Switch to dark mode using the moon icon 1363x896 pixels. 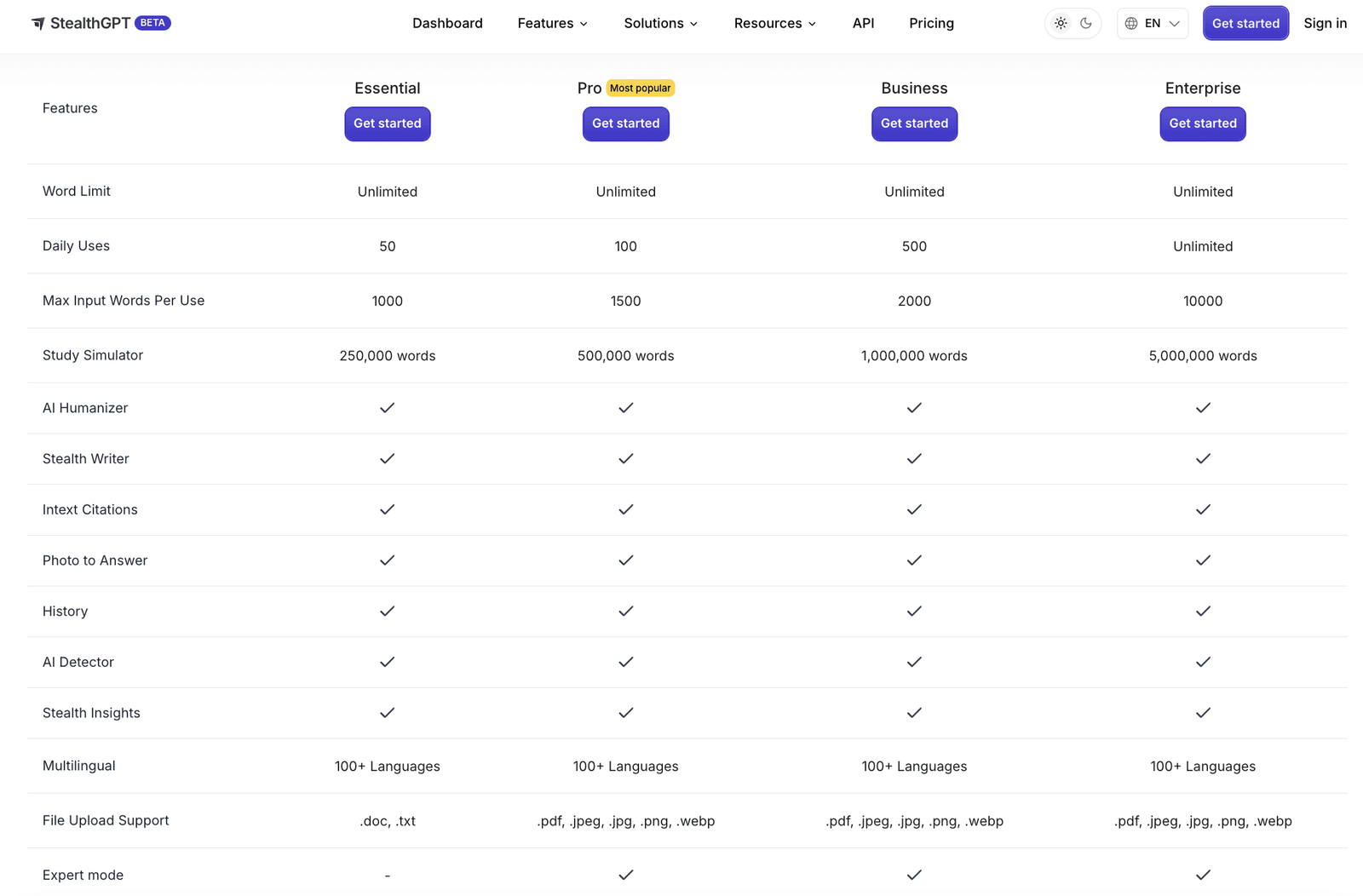(x=1084, y=23)
